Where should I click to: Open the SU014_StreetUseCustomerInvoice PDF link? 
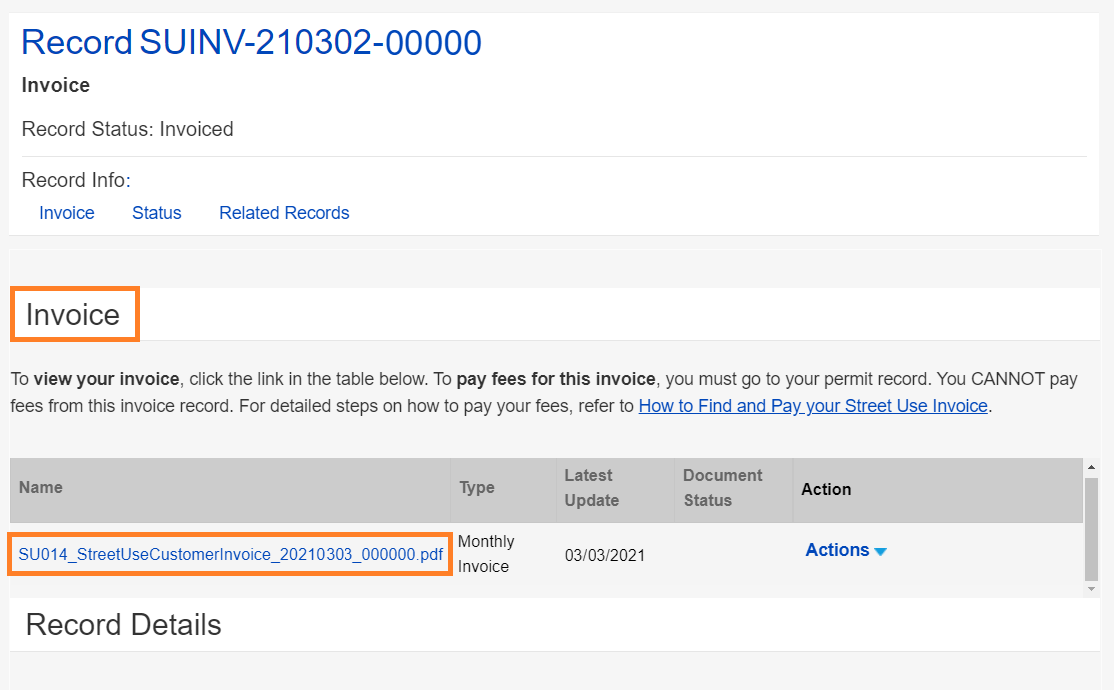click(230, 555)
